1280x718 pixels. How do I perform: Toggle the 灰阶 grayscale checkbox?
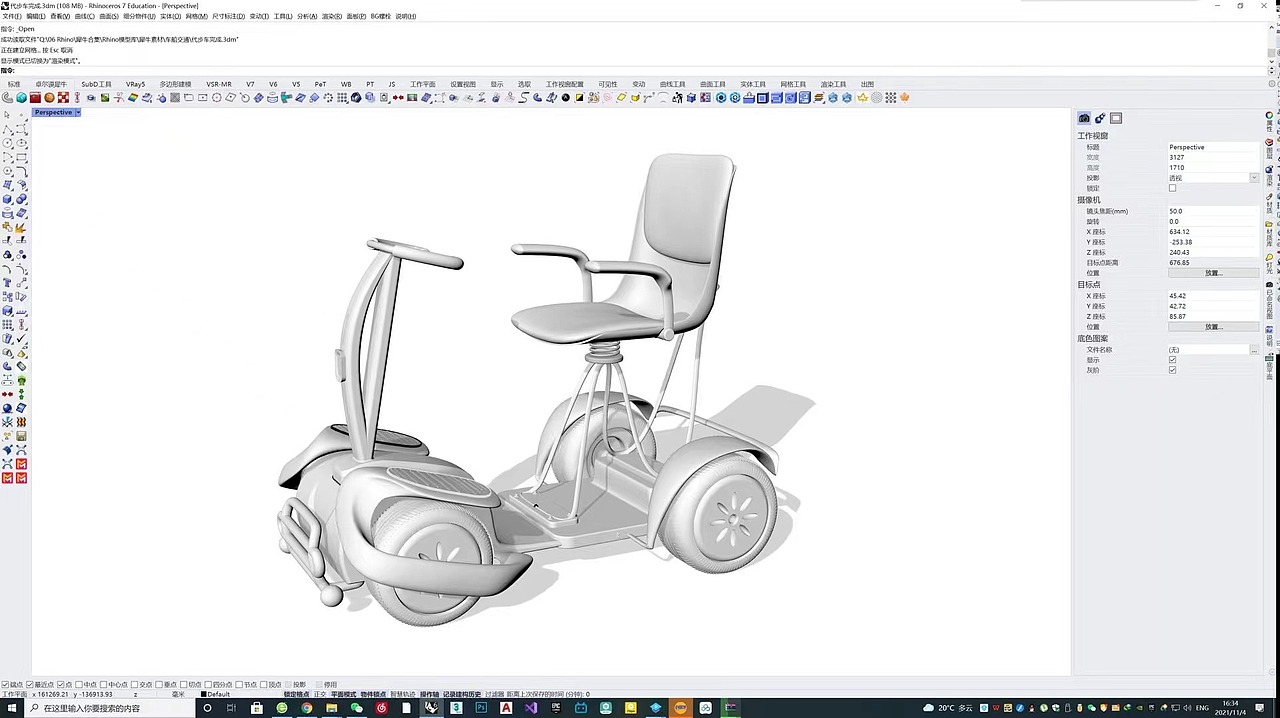click(1173, 370)
